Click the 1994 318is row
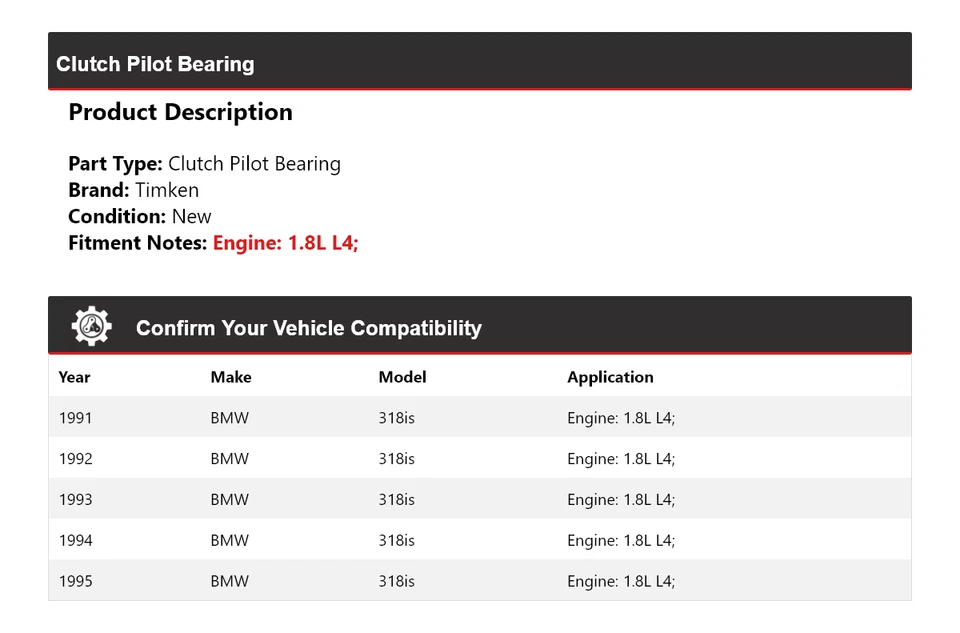 [x=480, y=540]
